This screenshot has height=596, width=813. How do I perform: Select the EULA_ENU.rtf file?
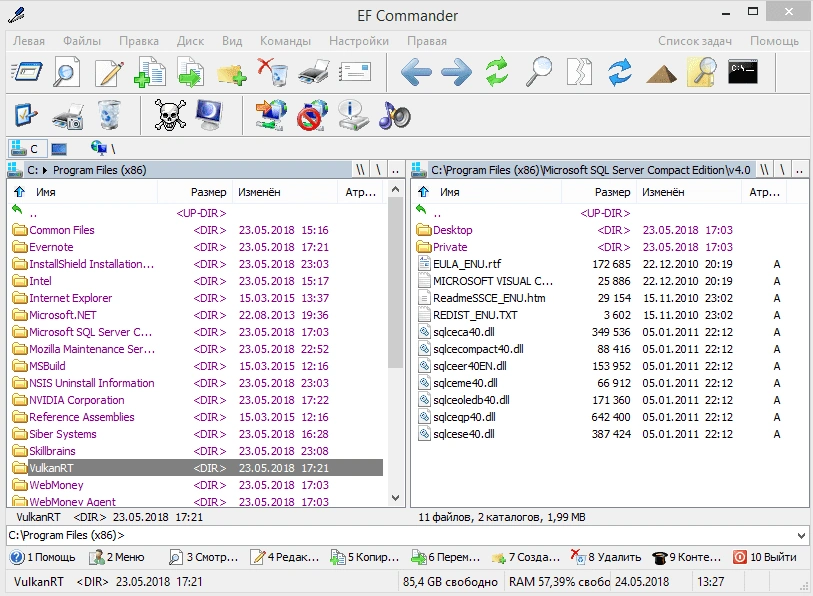pyautogui.click(x=601, y=264)
